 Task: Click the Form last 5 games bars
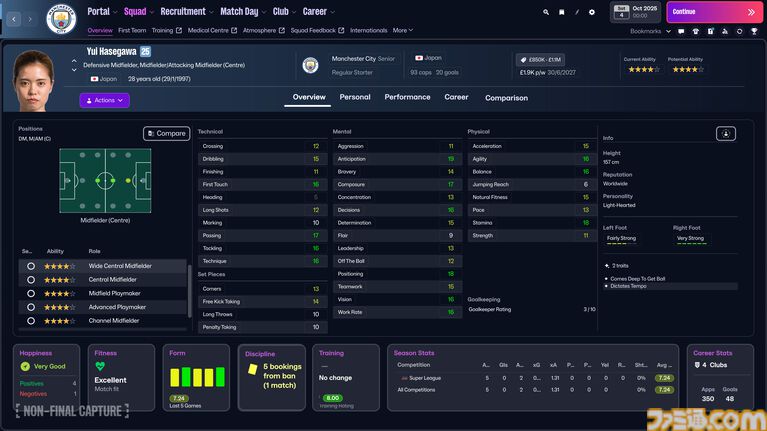pyautogui.click(x=196, y=377)
